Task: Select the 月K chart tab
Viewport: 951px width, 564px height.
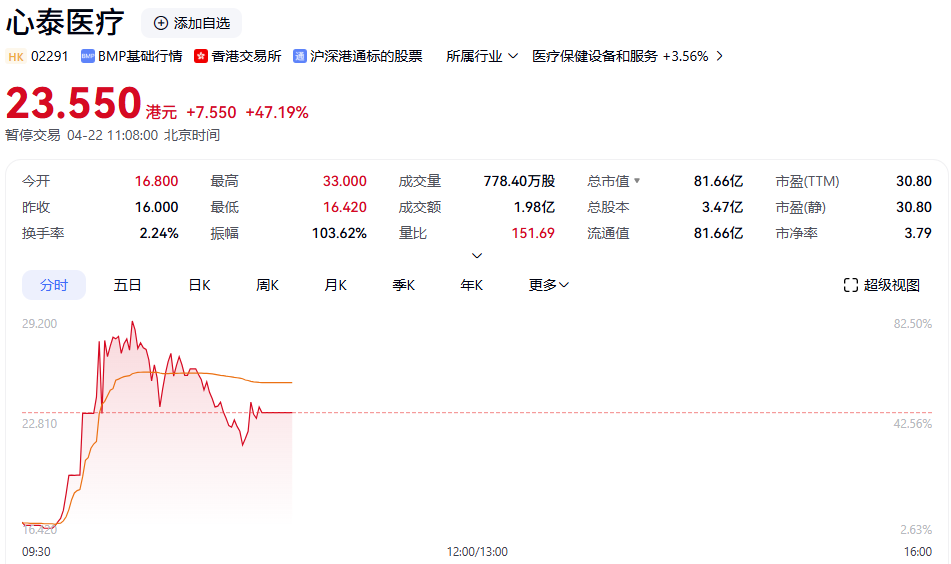Action: (335, 285)
